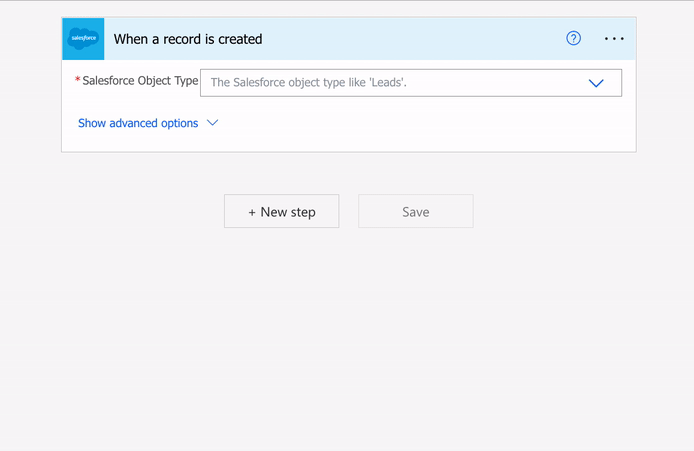Expand the Salesforce Object Type dropdown arrow
The height and width of the screenshot is (451, 694).
pyautogui.click(x=596, y=83)
